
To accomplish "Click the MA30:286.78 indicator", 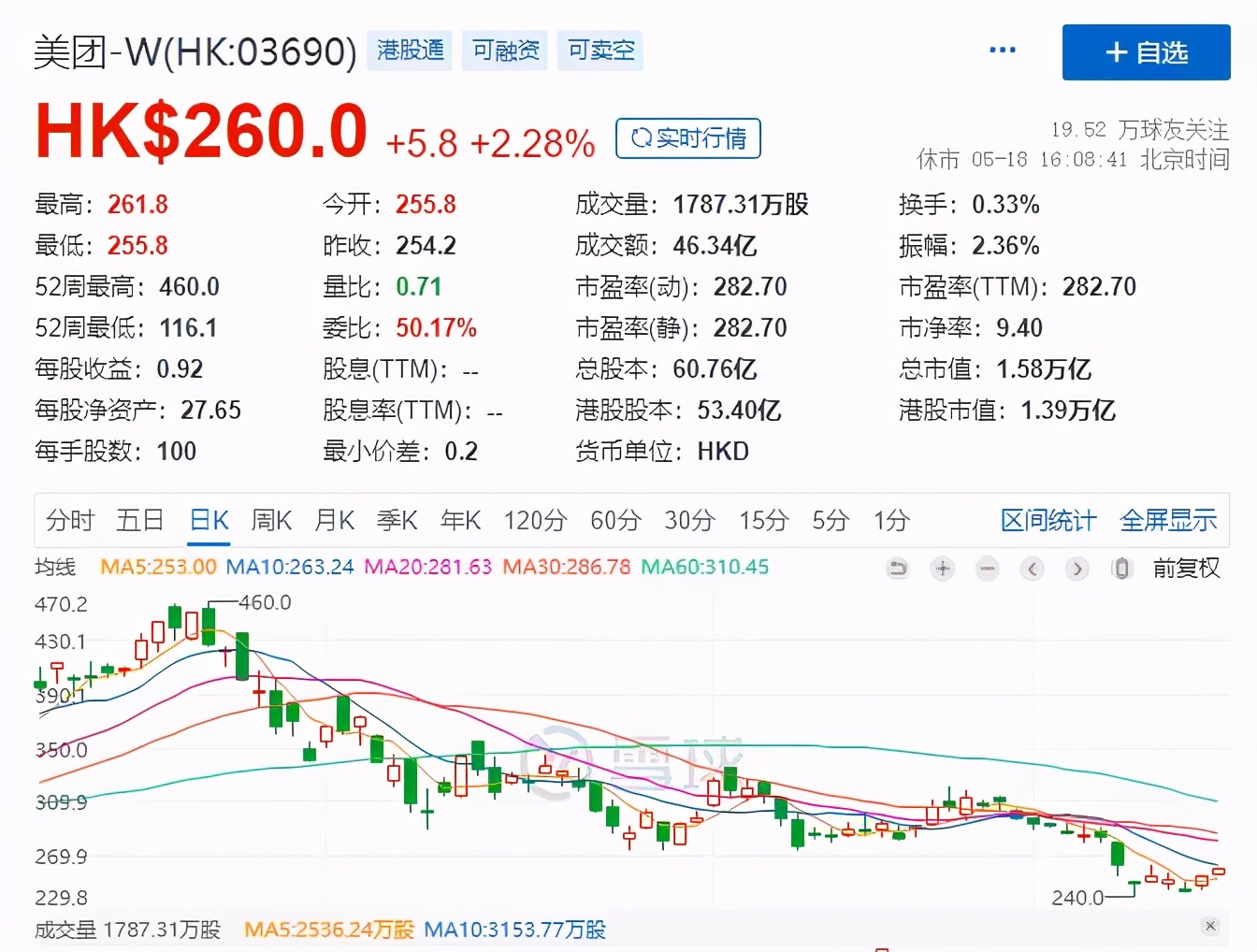I will 566,567.
